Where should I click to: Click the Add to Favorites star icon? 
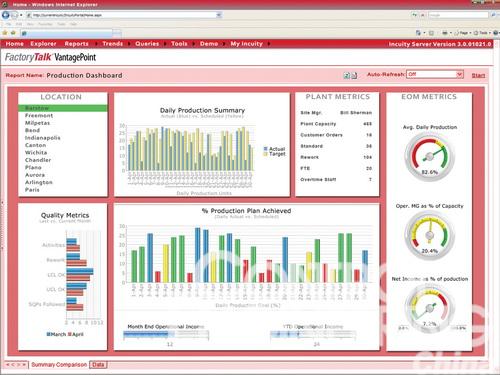(x=13, y=33)
